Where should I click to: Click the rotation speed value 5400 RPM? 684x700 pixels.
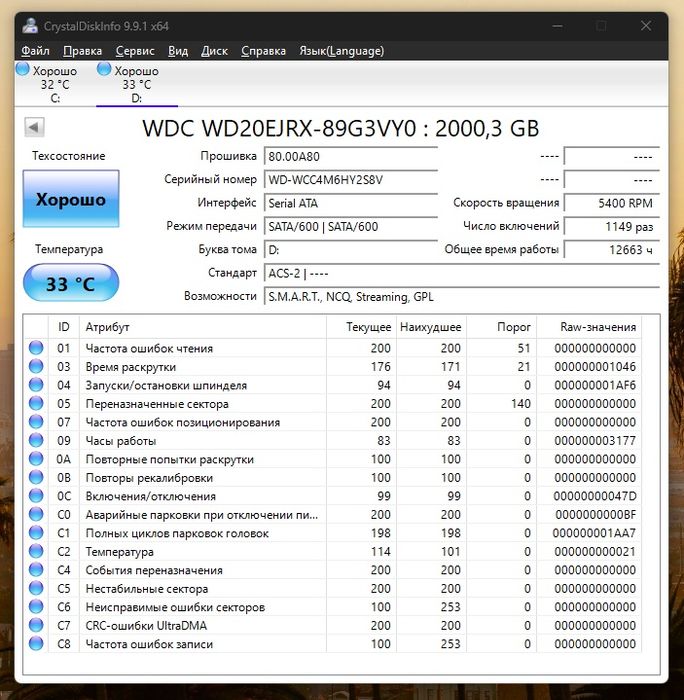[612, 203]
